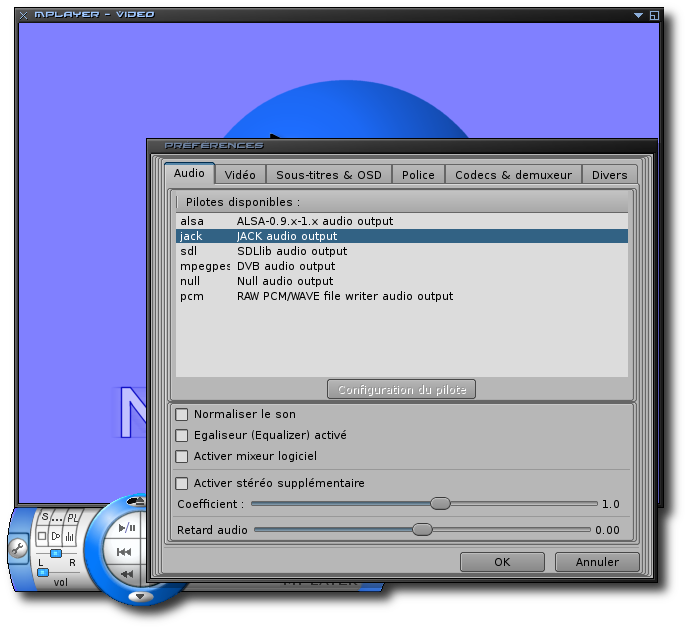Open the Sous-titres & OSD tab

[x=329, y=175]
